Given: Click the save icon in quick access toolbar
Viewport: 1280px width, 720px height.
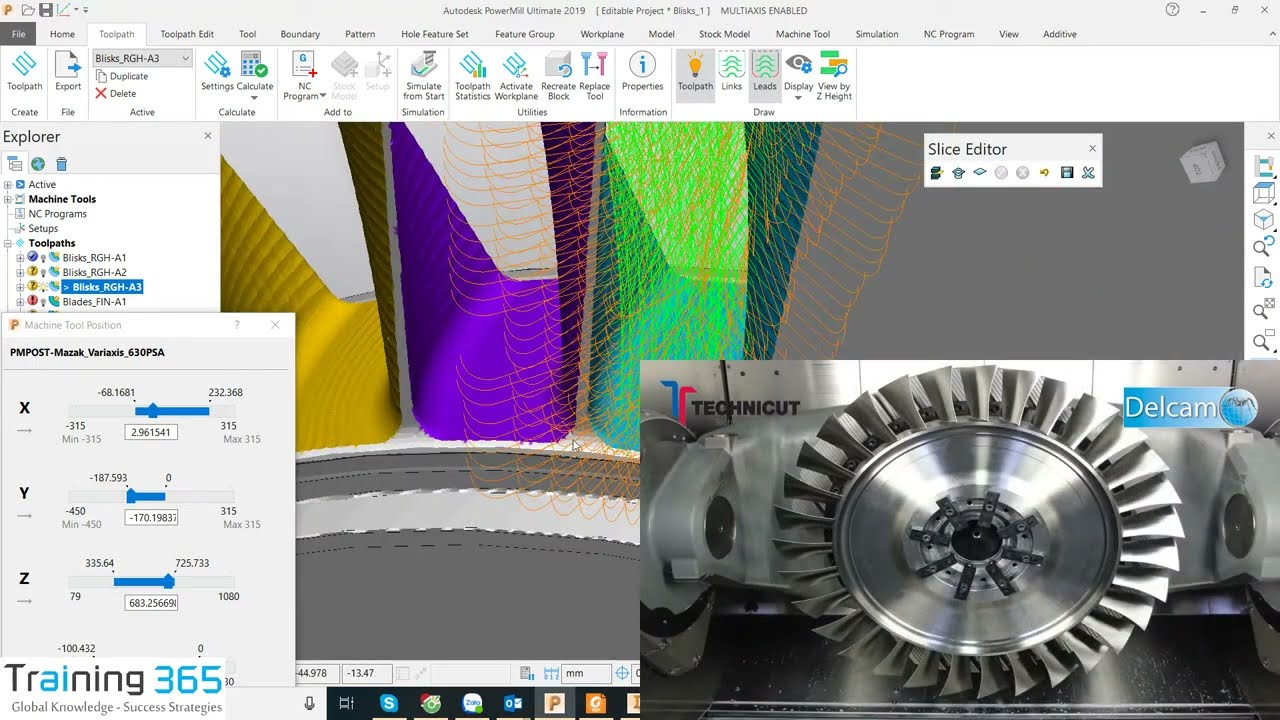Looking at the screenshot, I should click(46, 10).
